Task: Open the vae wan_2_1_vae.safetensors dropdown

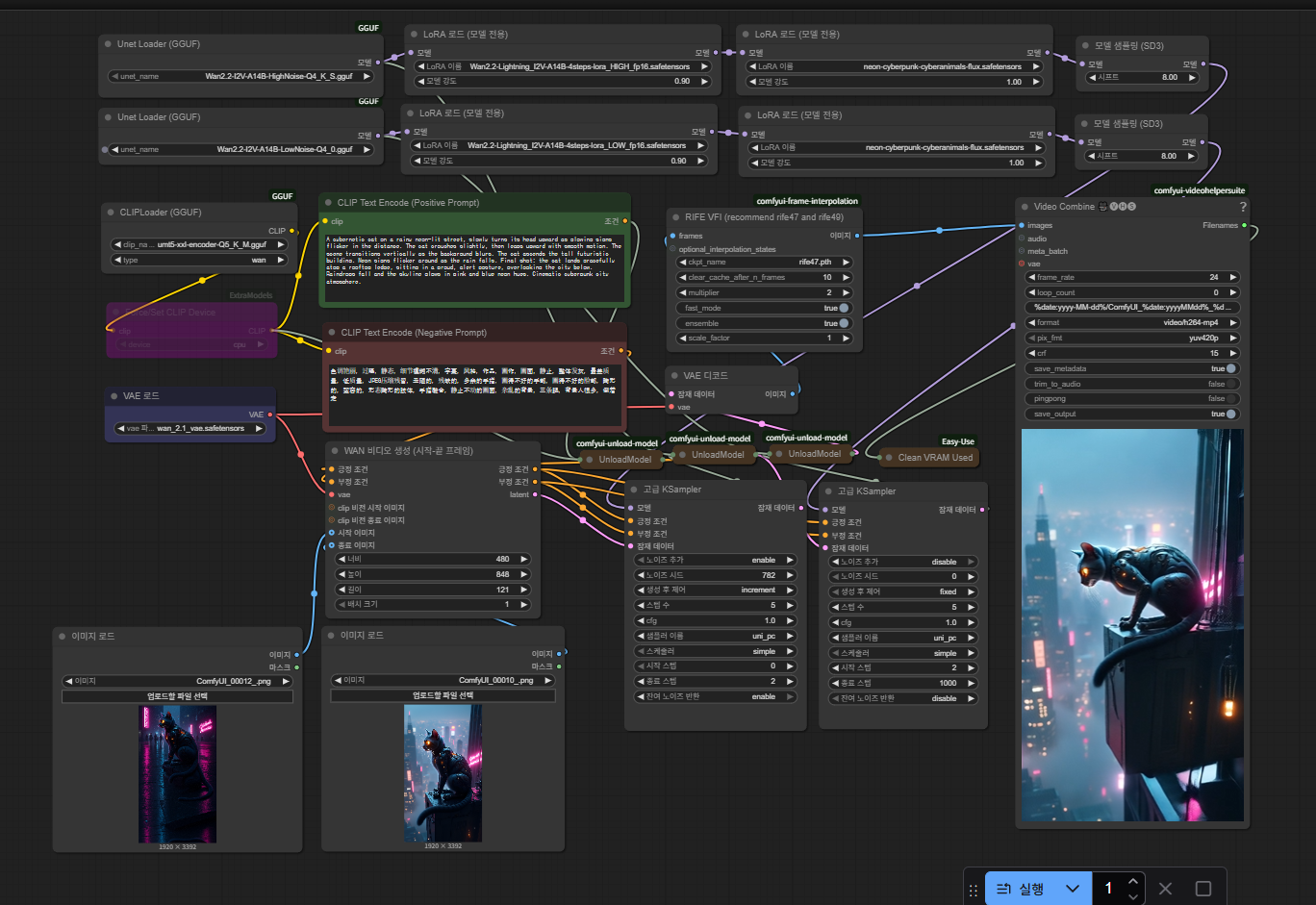Action: (190, 429)
